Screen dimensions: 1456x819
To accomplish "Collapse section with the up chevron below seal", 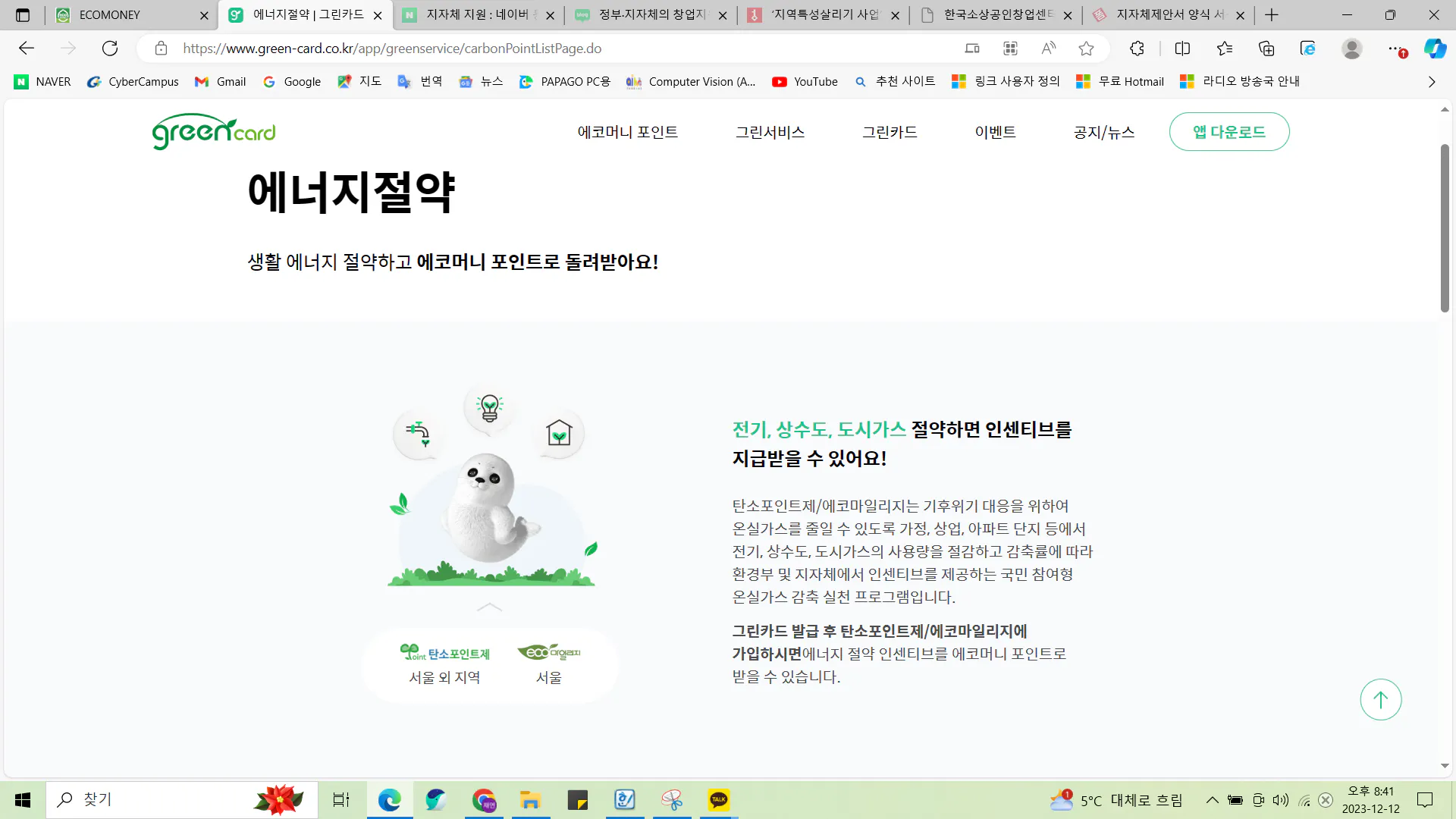I will tap(489, 607).
